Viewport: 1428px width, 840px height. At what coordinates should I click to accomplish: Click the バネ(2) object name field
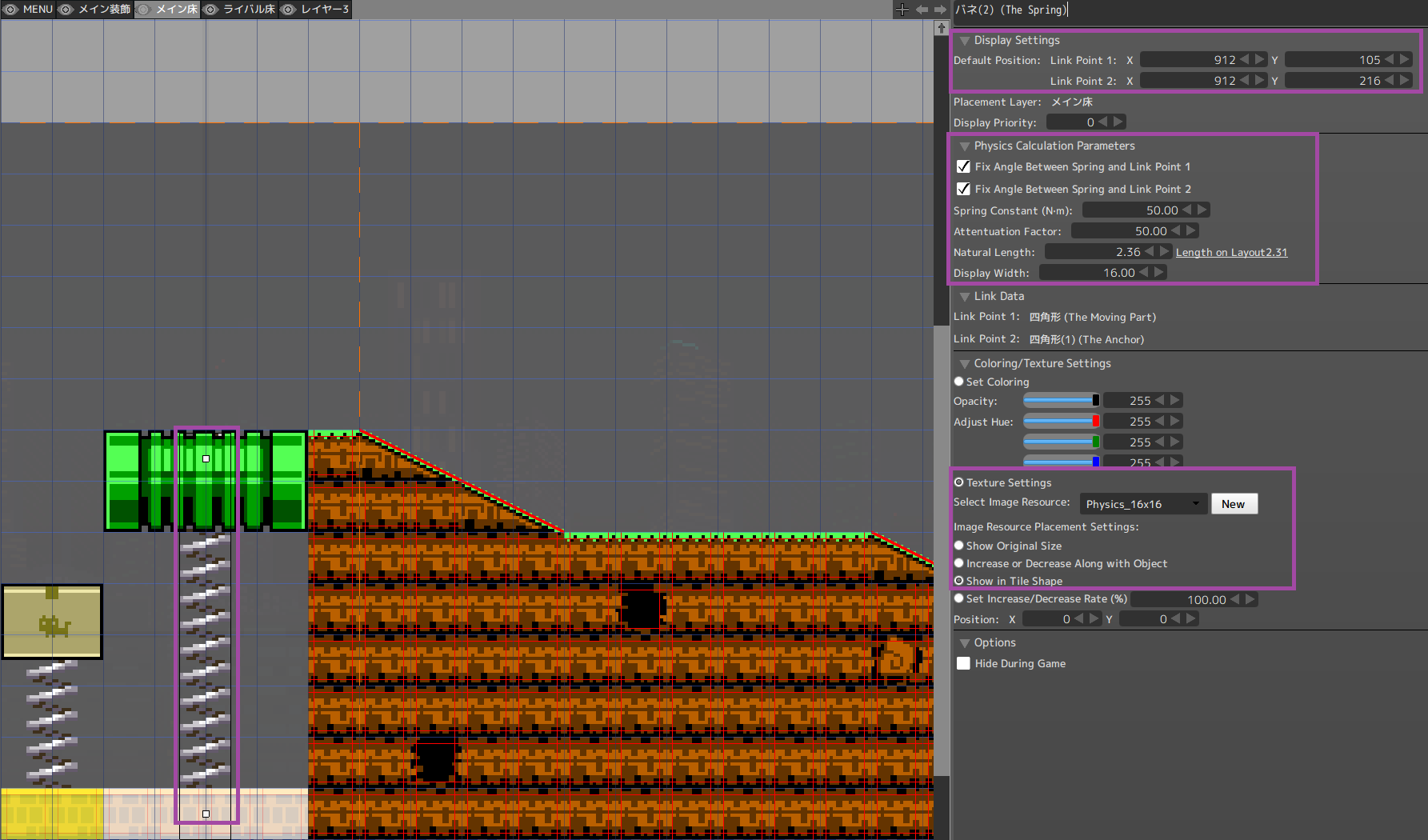[x=1008, y=10]
